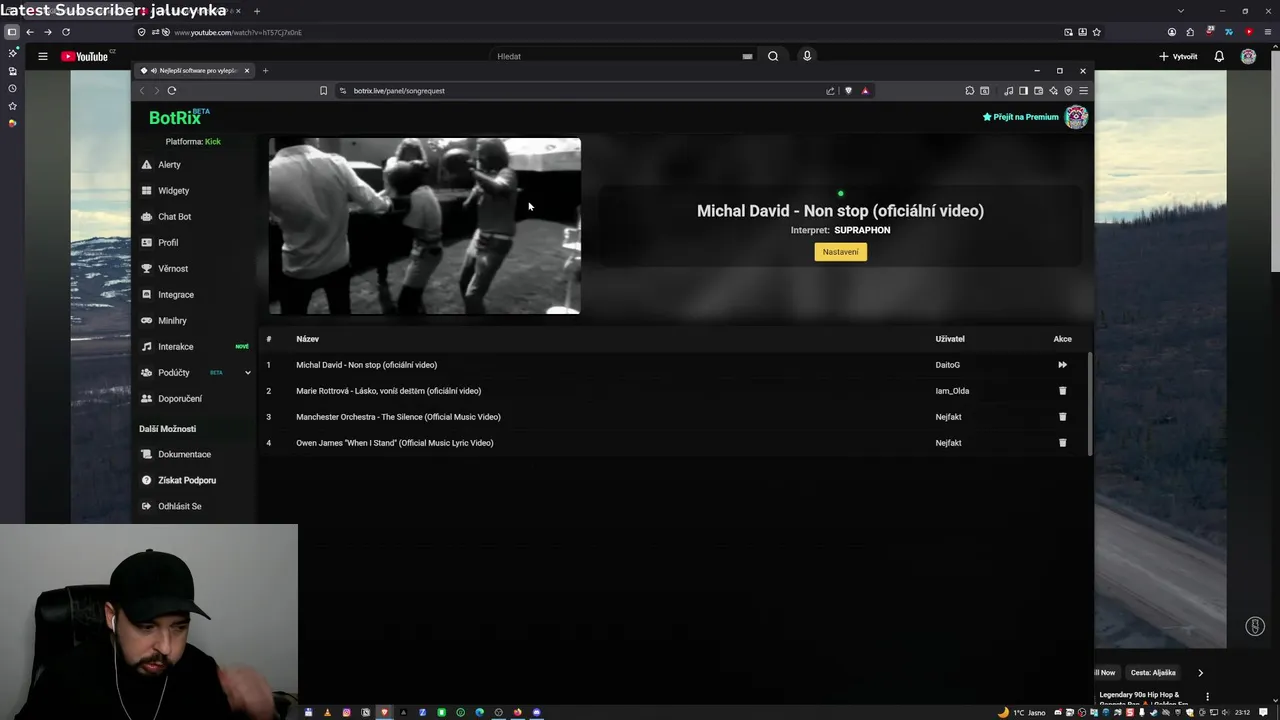Click the YouTube logo
Image resolution: width=1280 pixels, height=720 pixels.
pos(85,56)
